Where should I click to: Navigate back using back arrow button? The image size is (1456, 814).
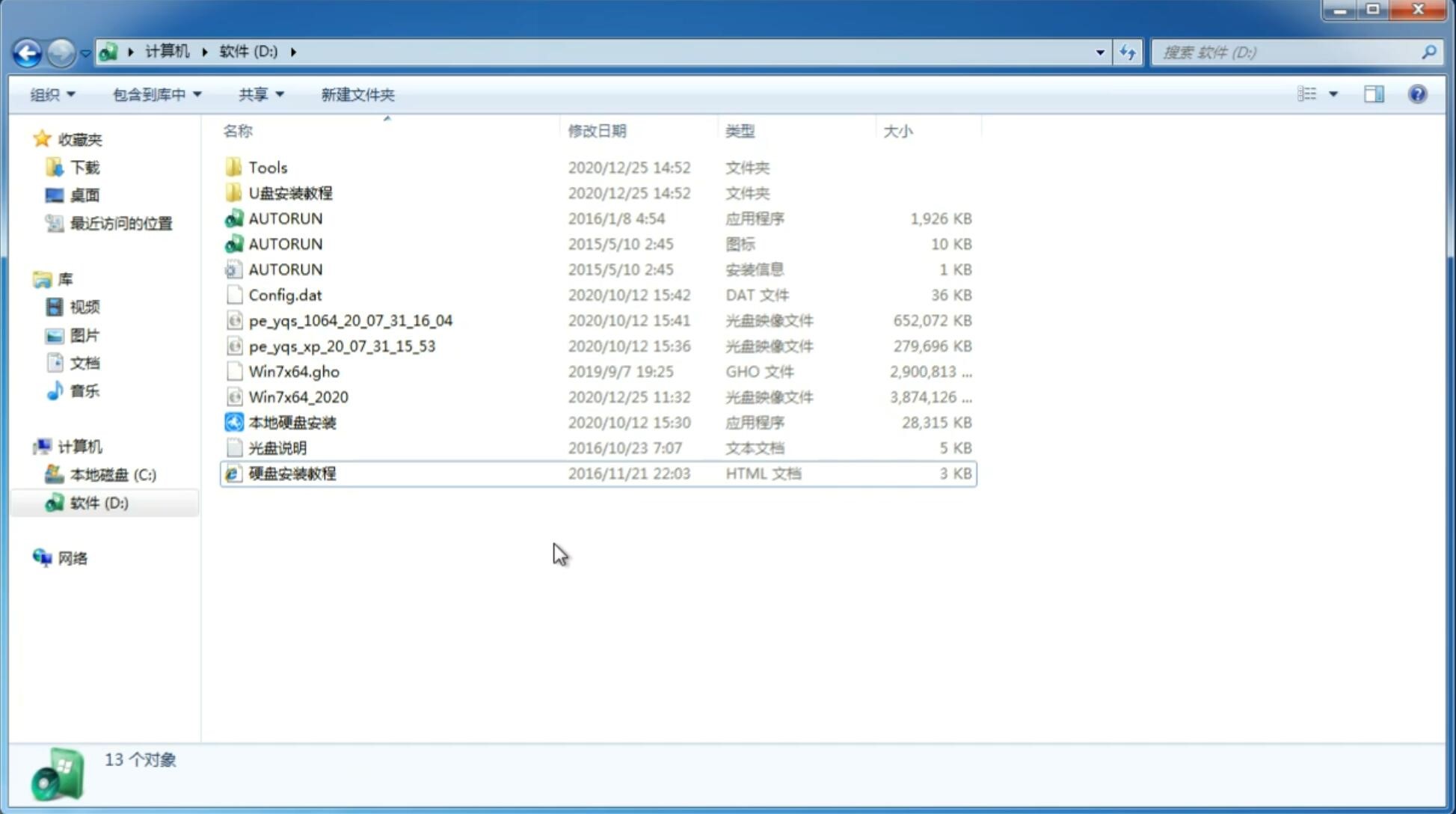27,51
